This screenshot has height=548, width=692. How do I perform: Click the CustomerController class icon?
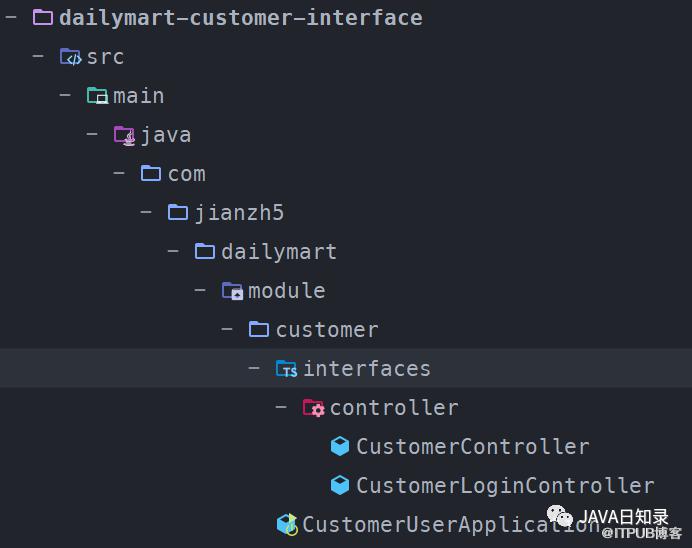click(x=340, y=446)
